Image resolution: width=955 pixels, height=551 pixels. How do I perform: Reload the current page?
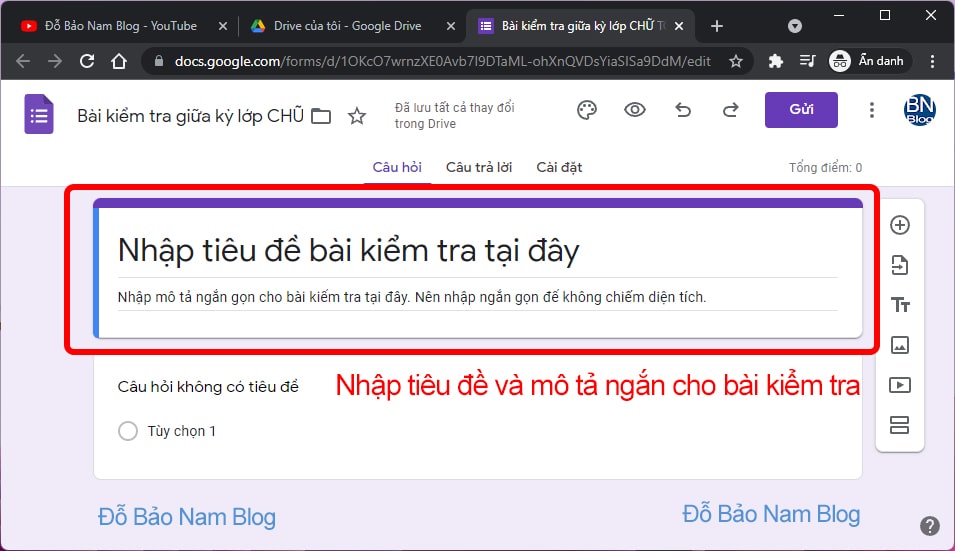point(87,61)
